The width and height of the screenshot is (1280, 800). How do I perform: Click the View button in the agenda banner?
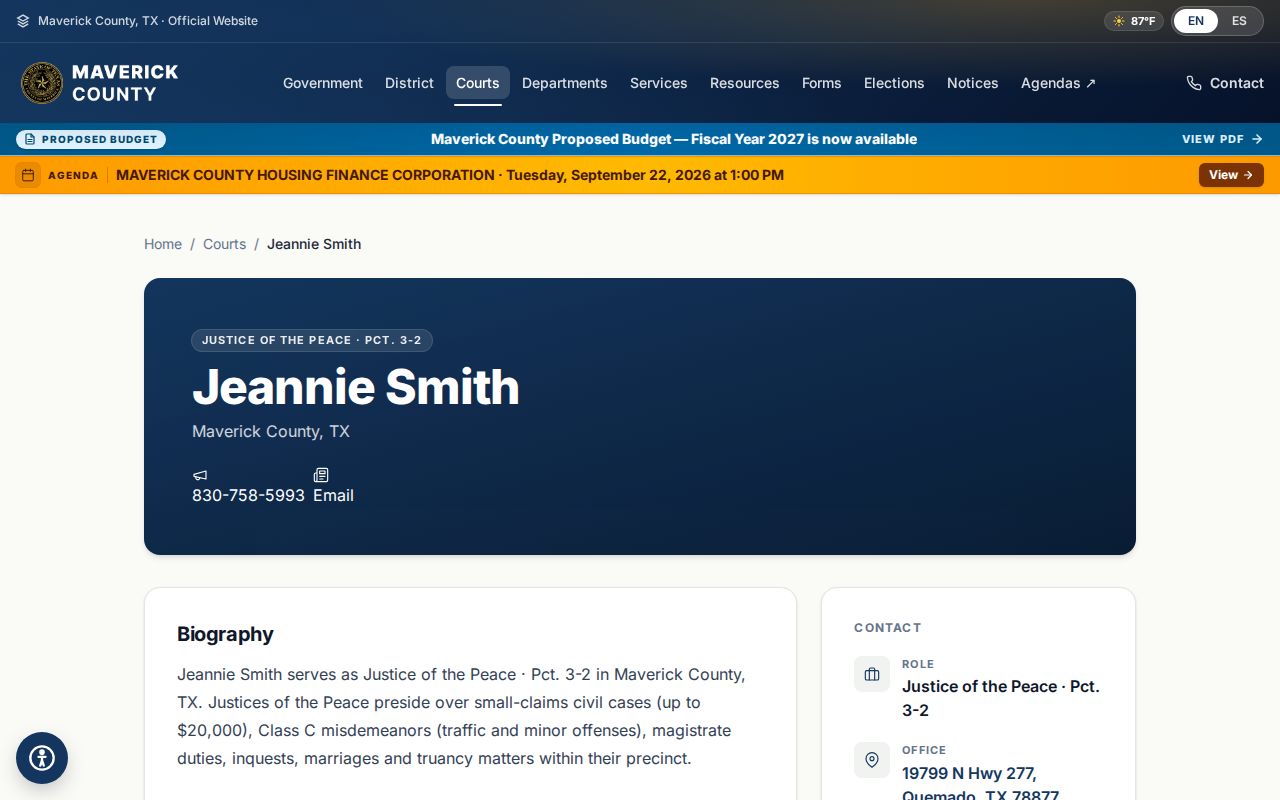[x=1231, y=175]
